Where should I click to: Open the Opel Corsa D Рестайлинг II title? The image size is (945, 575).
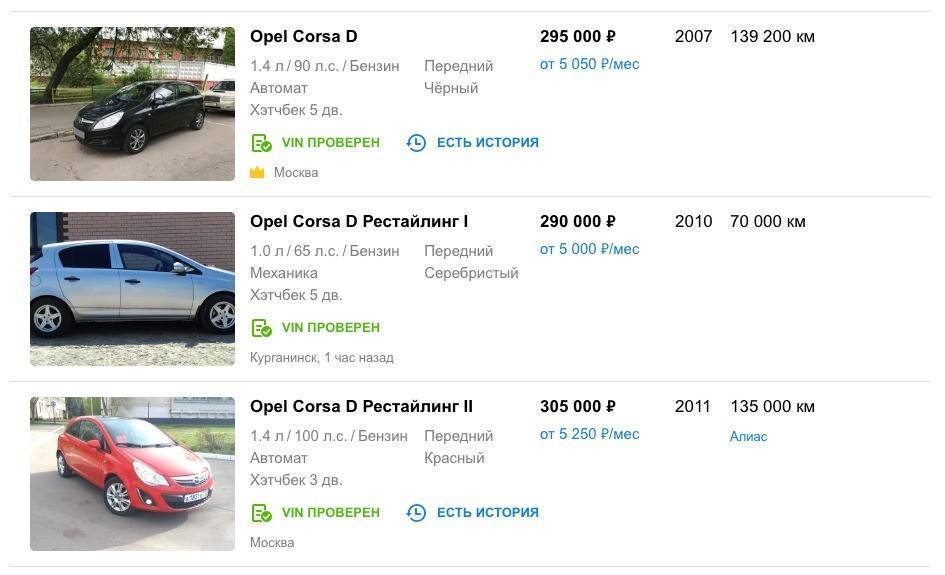tap(361, 407)
